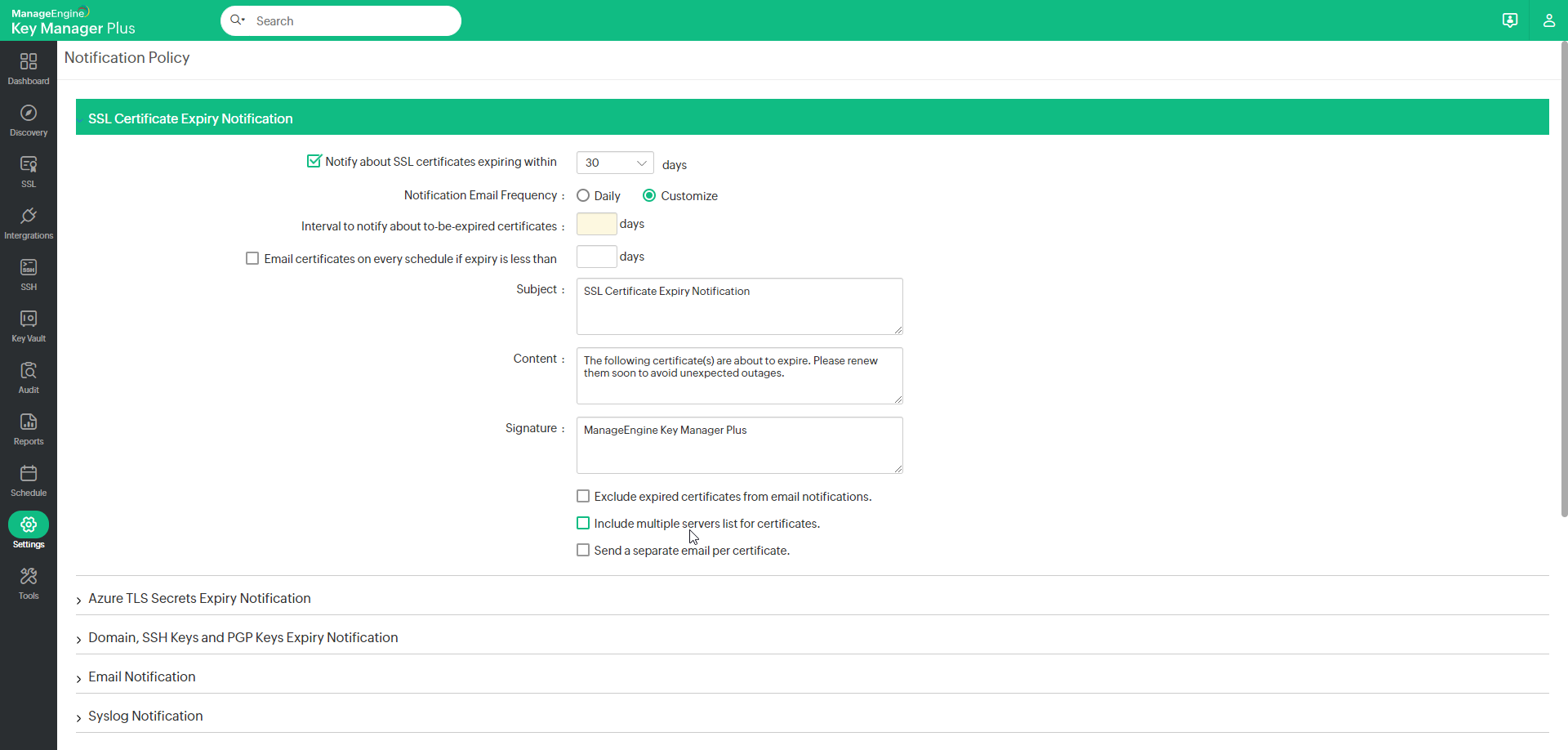Click the search magnifier icon

click(238, 20)
